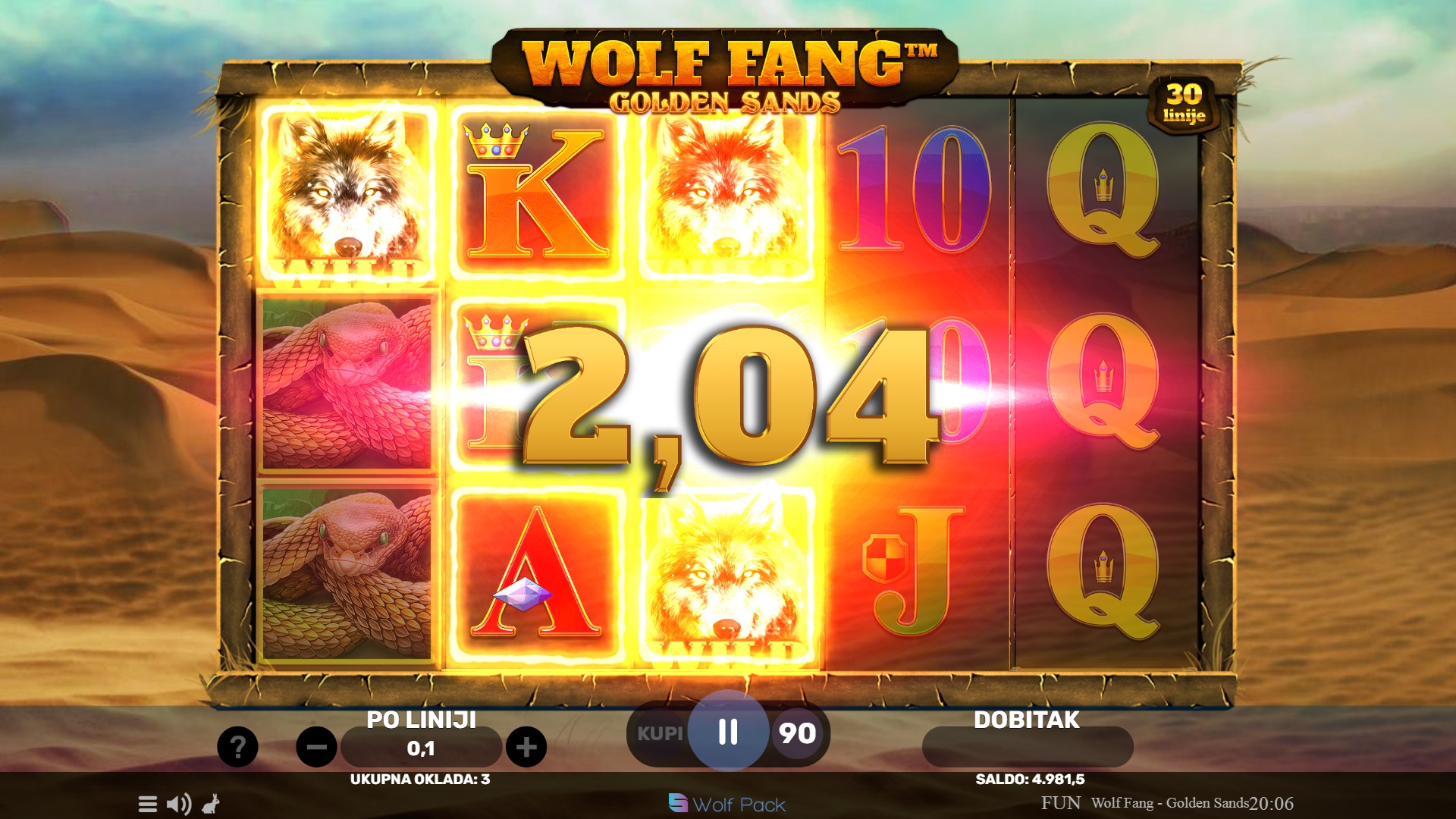Mute sound with the speaker icon

tap(179, 804)
